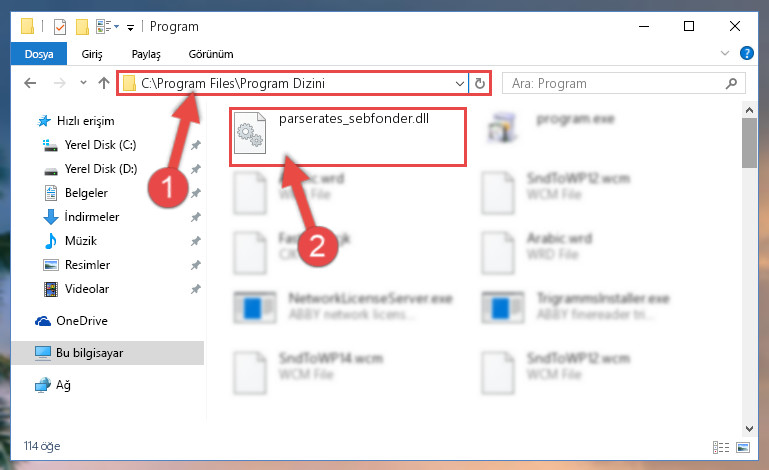Select OneDrive in the navigation pane
The image size is (769, 470).
71,321
